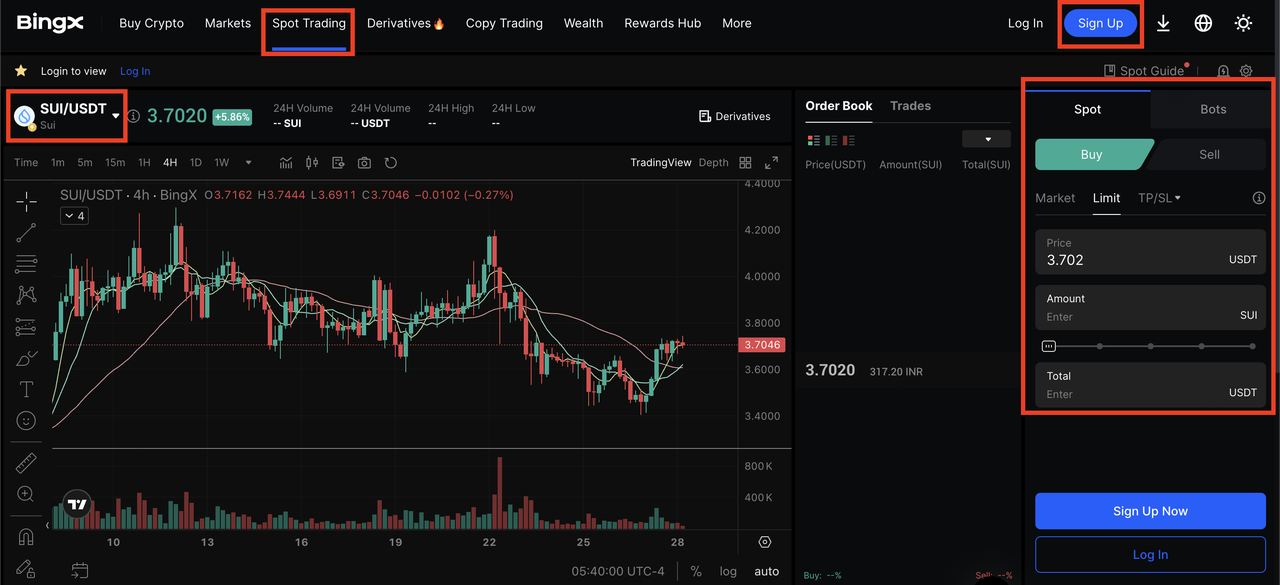Screen dimensions: 1280x585
Task: Click the download app icon
Action: 1163,23
